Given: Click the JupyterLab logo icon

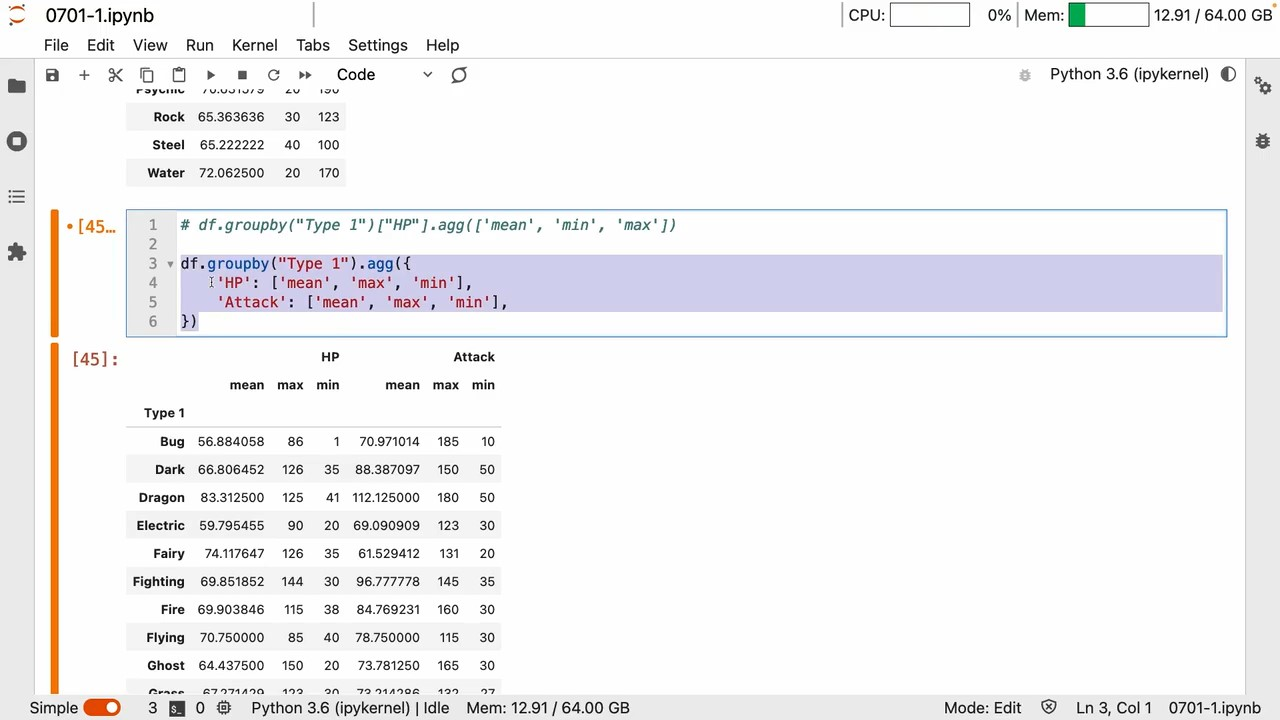Looking at the screenshot, I should click(x=17, y=15).
